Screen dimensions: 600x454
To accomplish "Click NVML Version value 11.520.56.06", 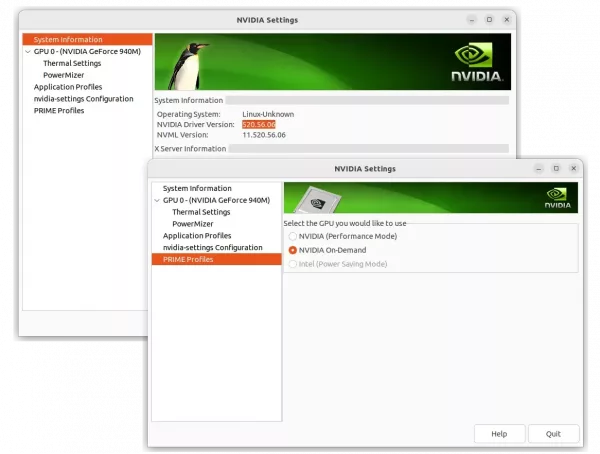I will tap(264, 135).
